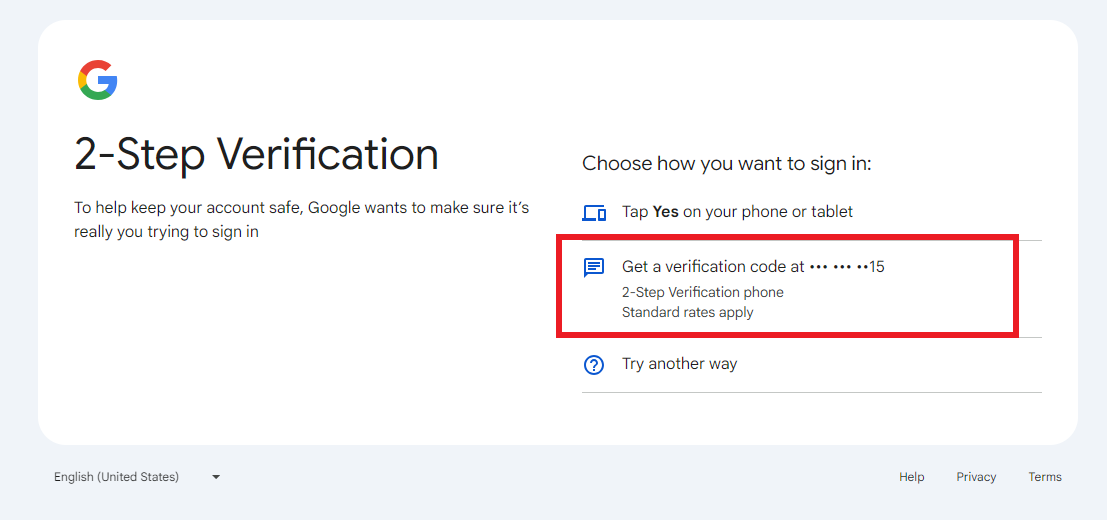This screenshot has width=1107, height=520.
Task: Click the Google logo
Action: tap(98, 80)
